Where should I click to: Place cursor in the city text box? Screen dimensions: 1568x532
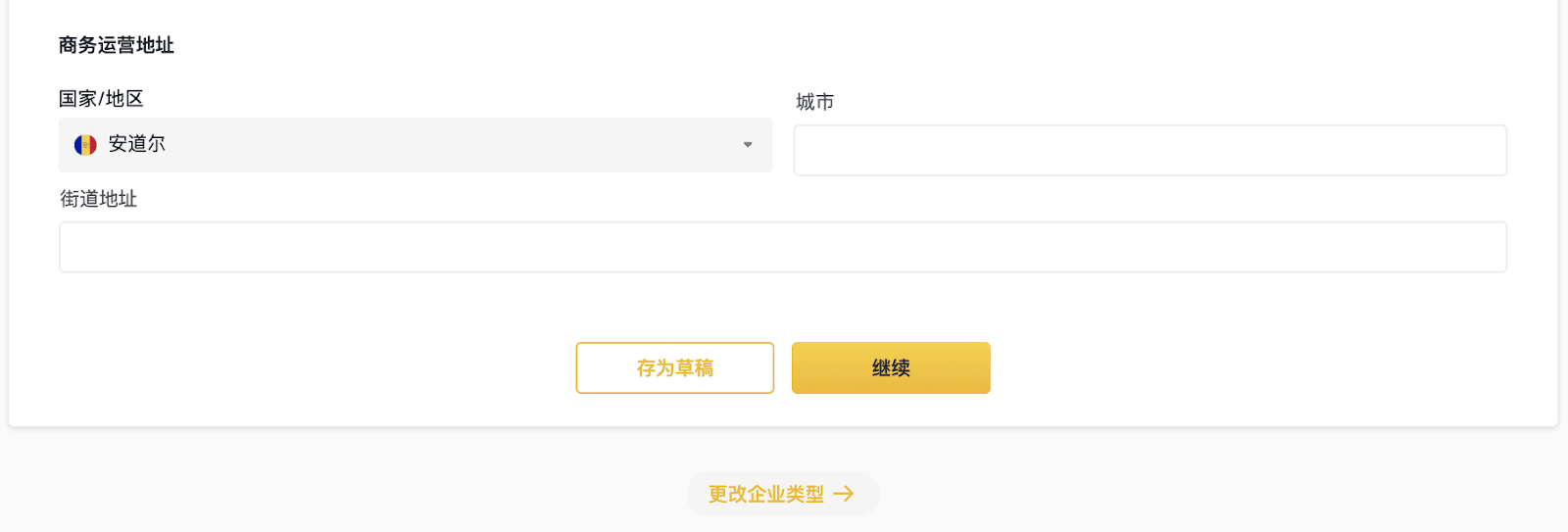(1150, 150)
